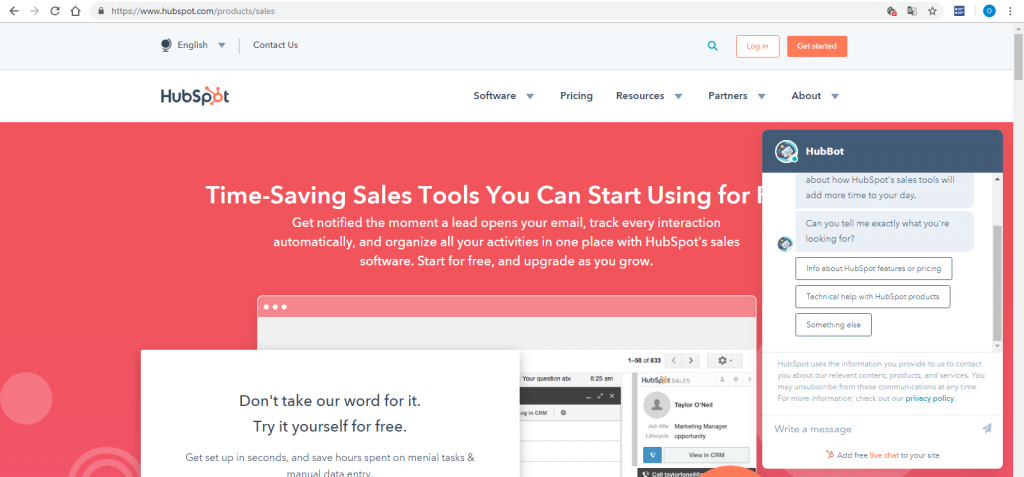This screenshot has width=1024, height=477.
Task: Open the privacy policy link in chat
Action: 930,399
